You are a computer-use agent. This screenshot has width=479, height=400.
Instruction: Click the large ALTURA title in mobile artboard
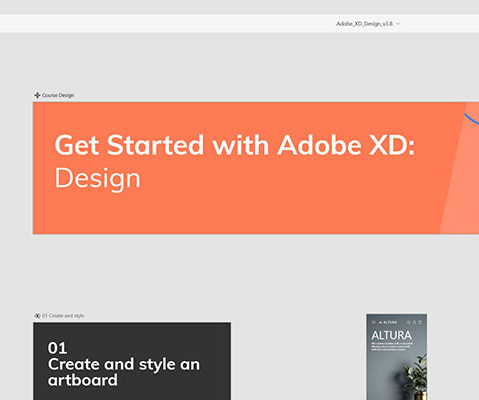[x=392, y=335]
